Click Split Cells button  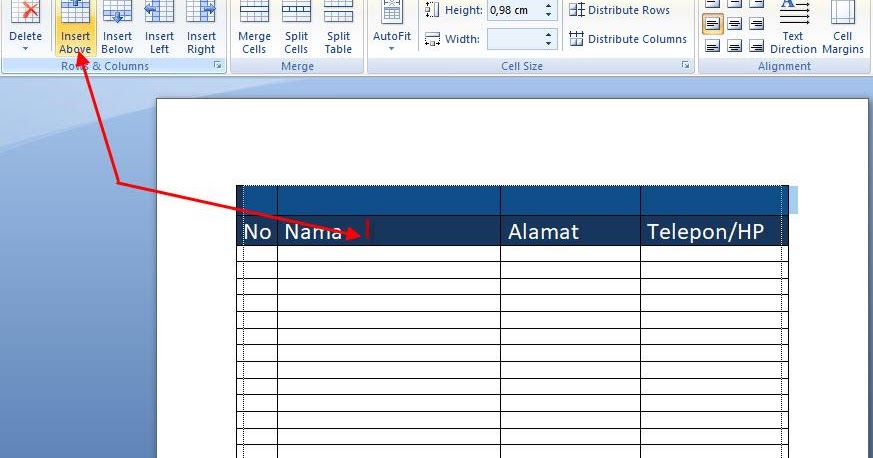296,28
